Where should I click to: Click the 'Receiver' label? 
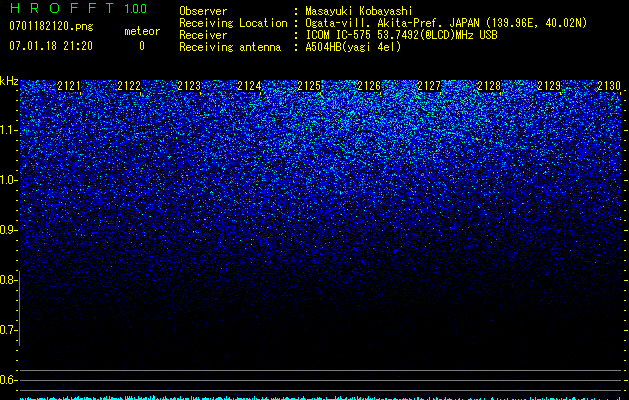tap(203, 35)
